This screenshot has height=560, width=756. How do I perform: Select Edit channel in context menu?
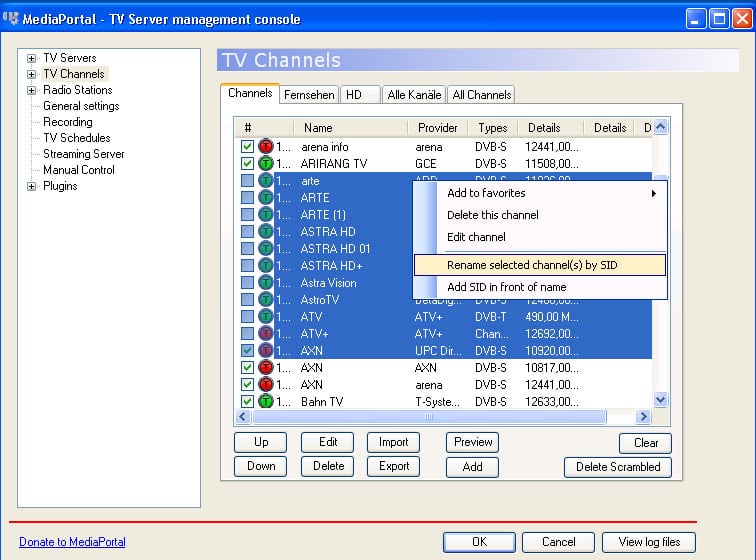tap(476, 237)
